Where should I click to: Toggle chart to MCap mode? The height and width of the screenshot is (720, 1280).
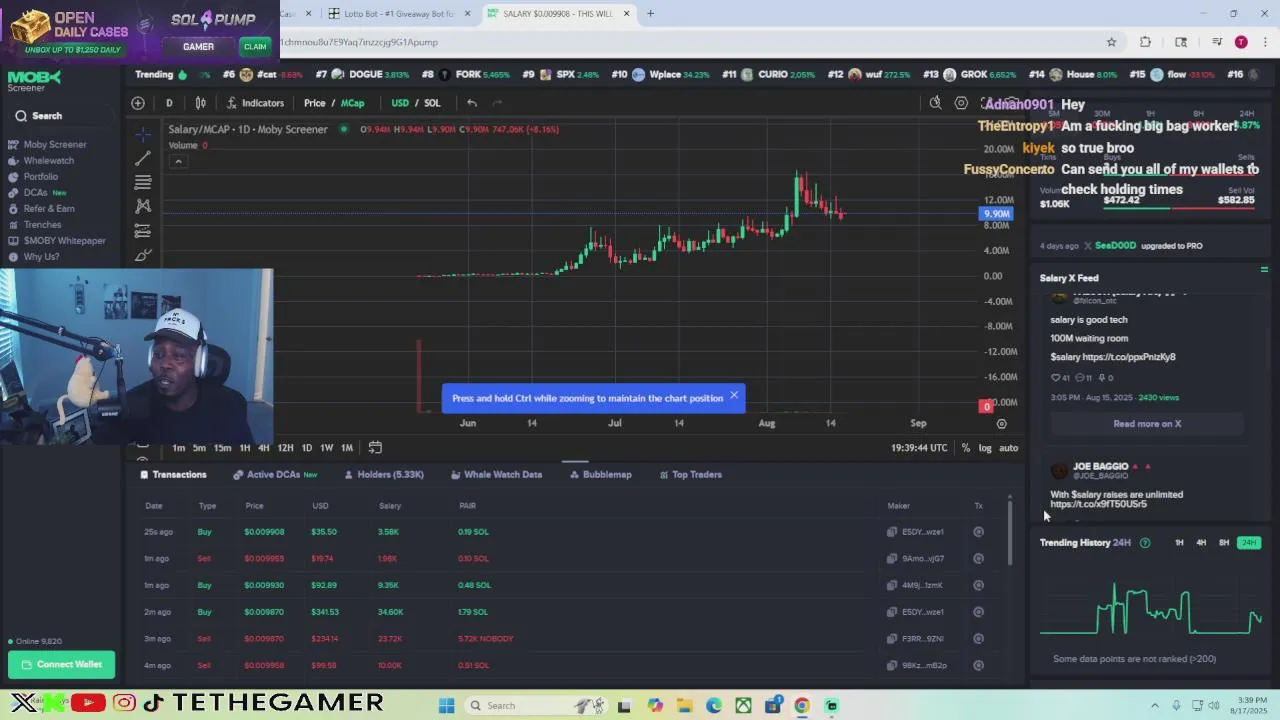(352, 103)
